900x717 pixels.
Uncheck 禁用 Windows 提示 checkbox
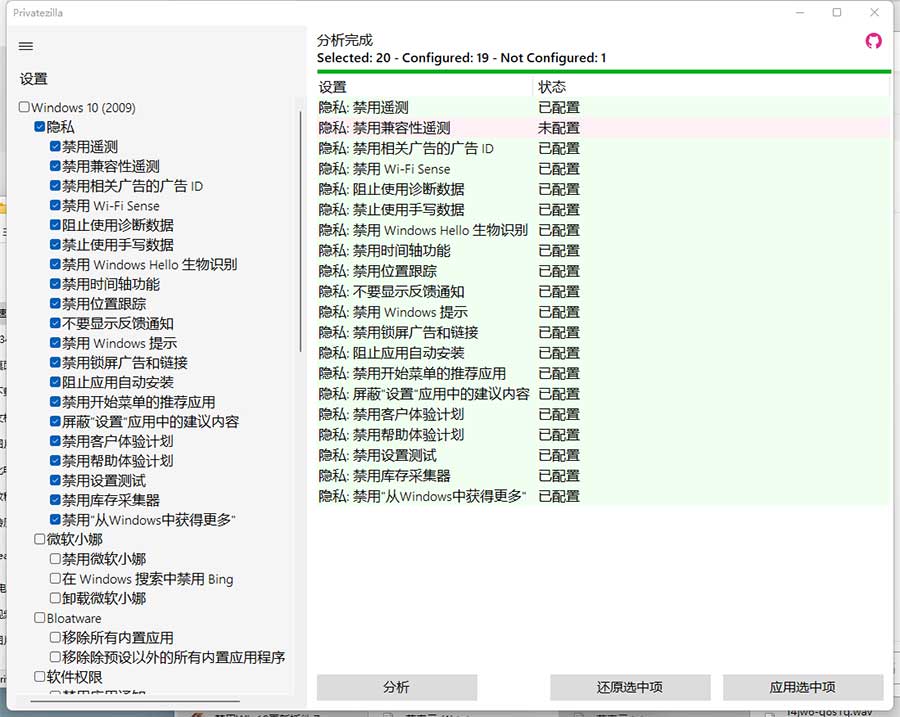55,343
